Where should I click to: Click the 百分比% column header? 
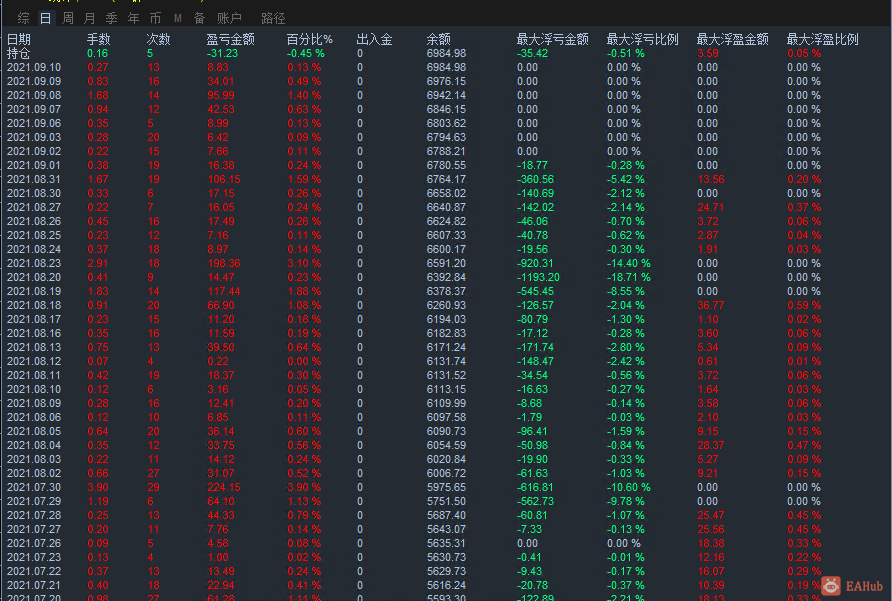coord(309,39)
